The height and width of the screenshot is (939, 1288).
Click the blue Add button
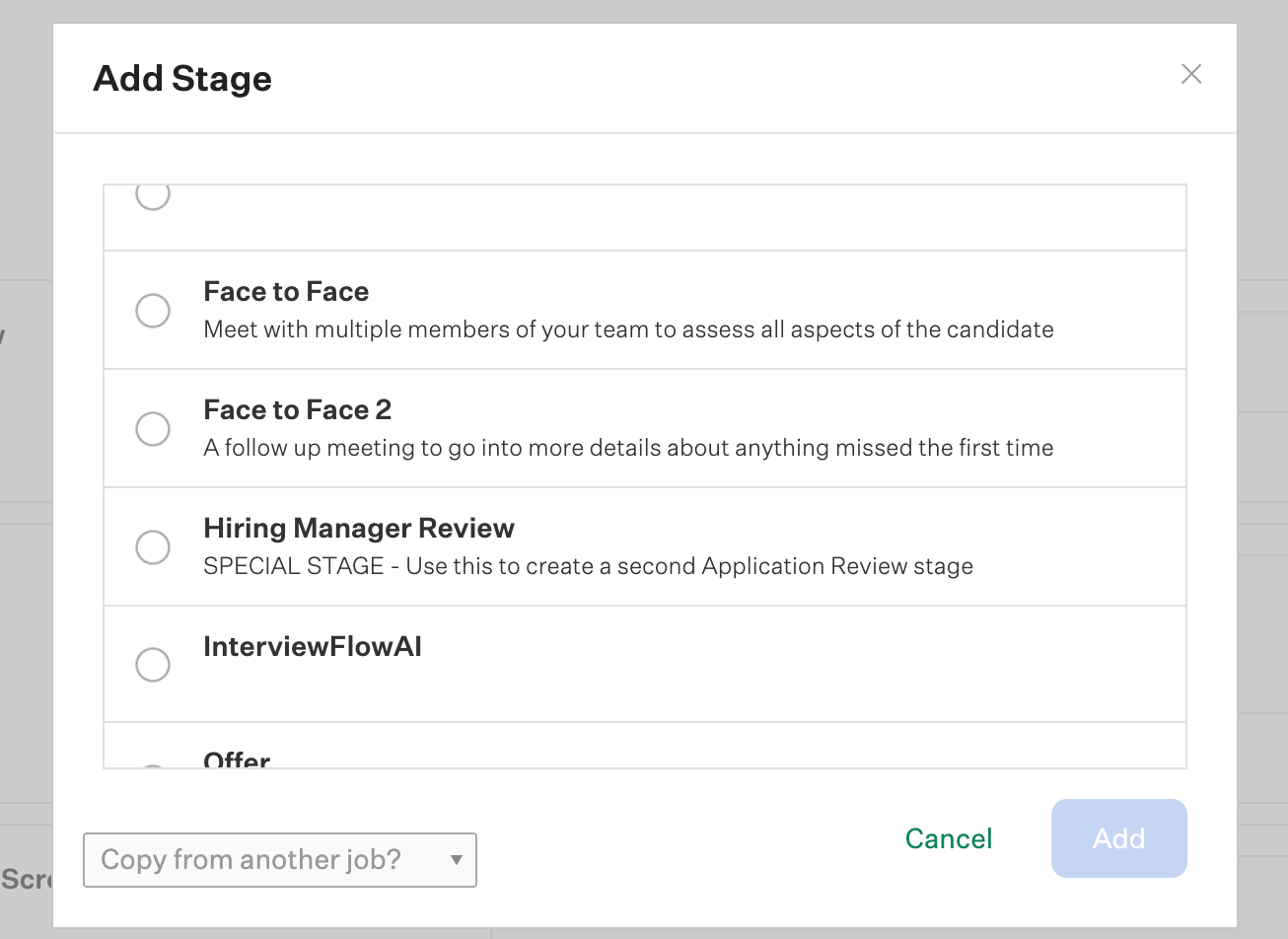coord(1118,838)
